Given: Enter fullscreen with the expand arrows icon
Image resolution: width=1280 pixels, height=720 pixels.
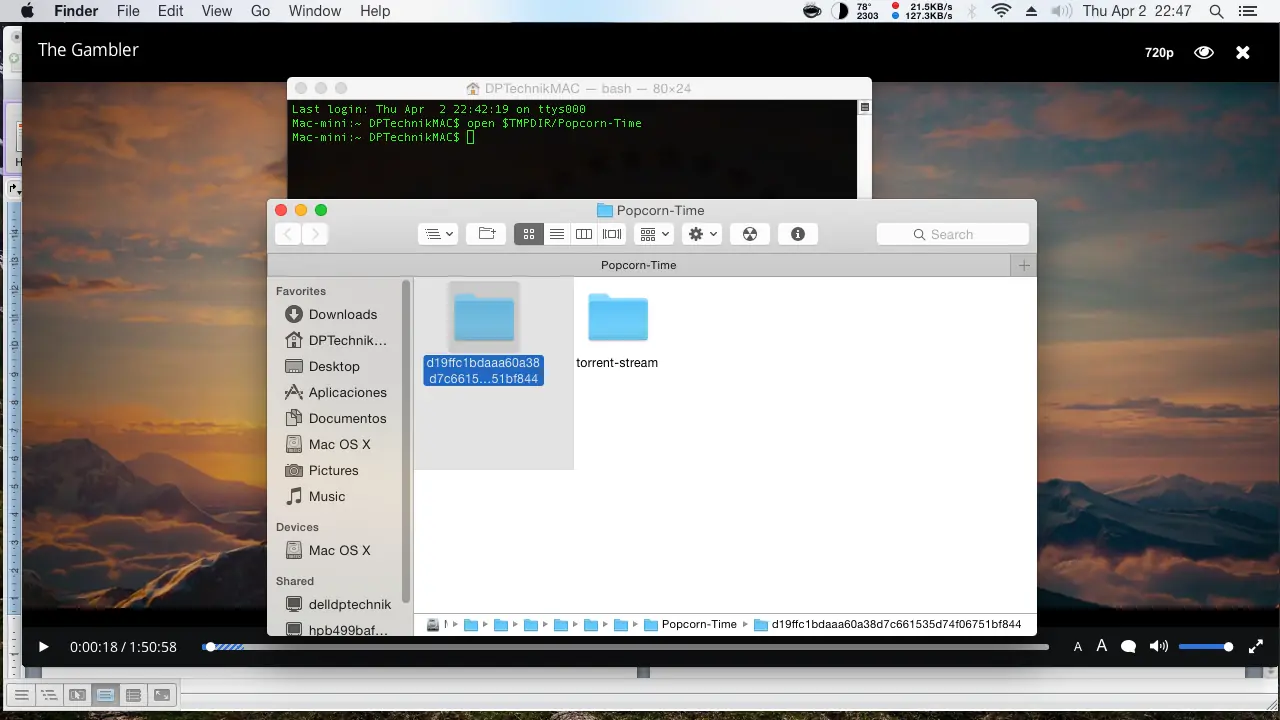Looking at the screenshot, I should [1256, 647].
